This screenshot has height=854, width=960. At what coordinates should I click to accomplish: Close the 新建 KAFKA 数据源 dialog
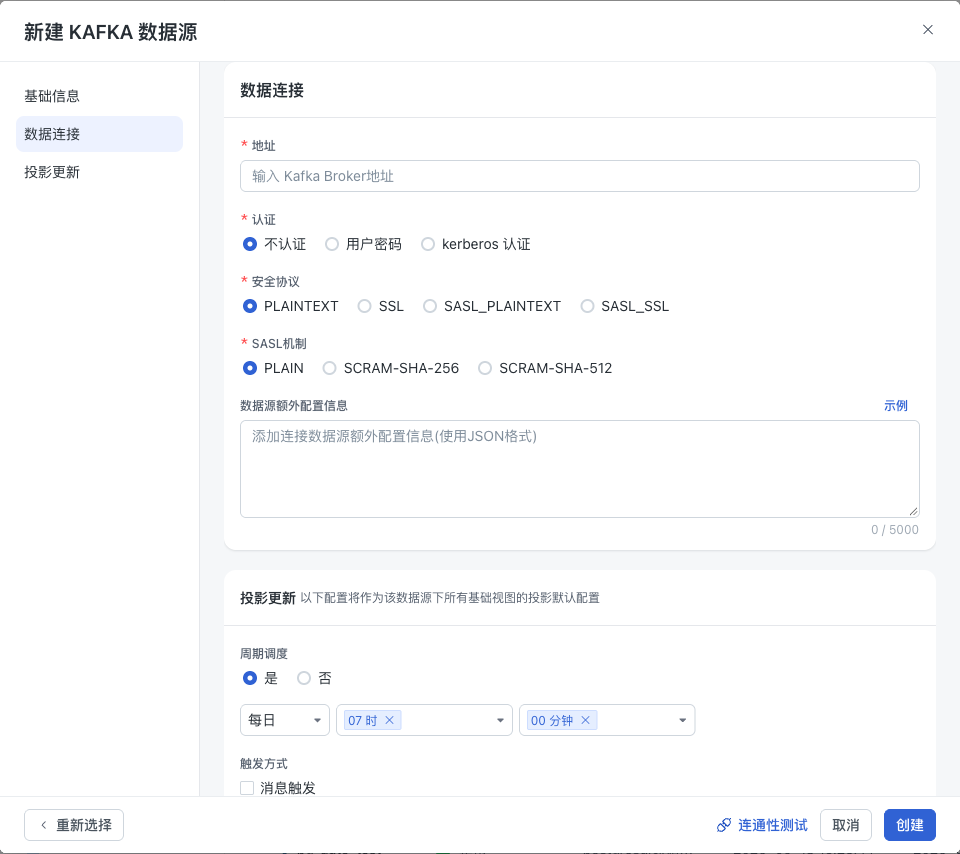pos(928,30)
